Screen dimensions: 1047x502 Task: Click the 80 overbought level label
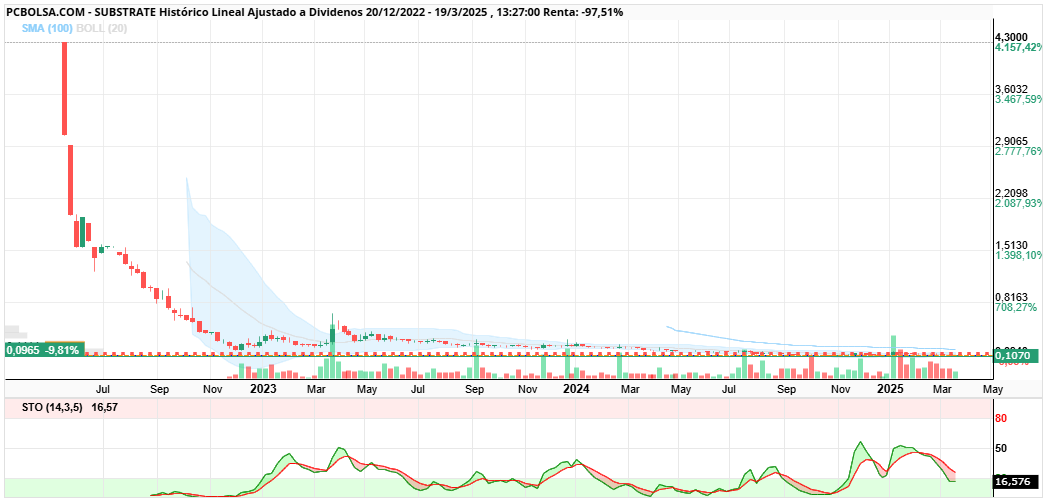[x=1001, y=419]
